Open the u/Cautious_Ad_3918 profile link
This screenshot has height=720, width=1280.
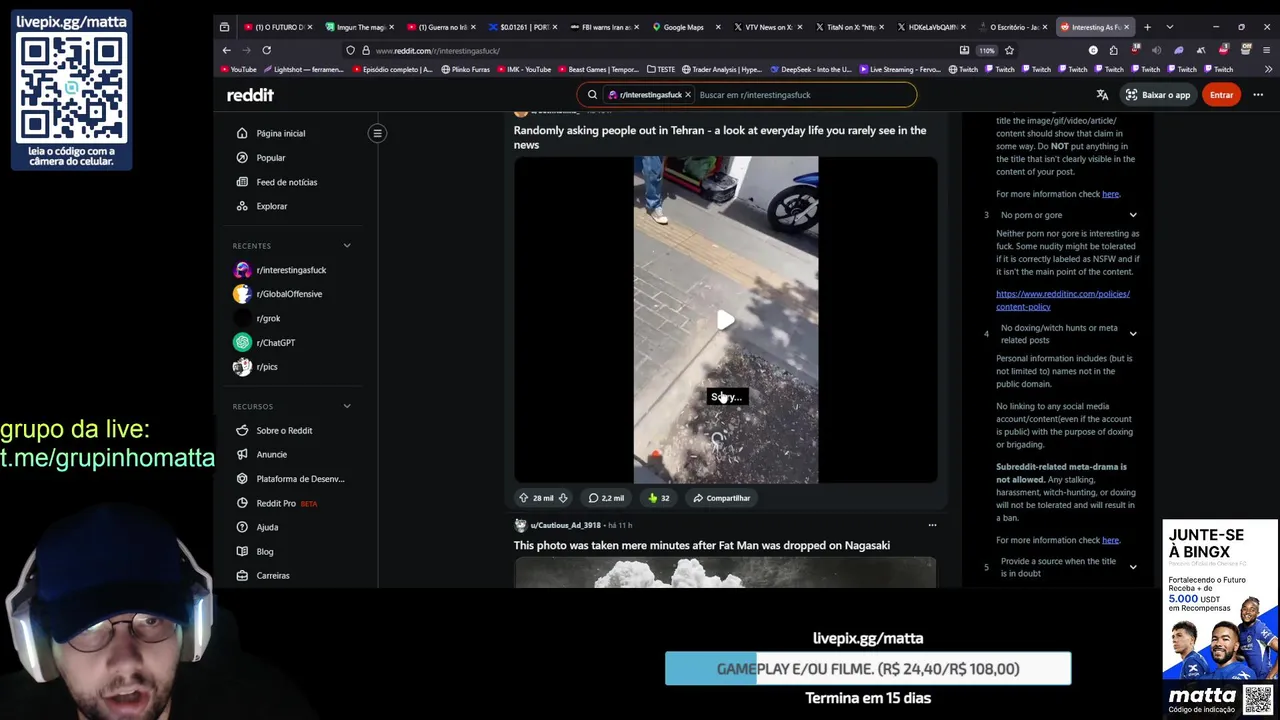coord(565,525)
